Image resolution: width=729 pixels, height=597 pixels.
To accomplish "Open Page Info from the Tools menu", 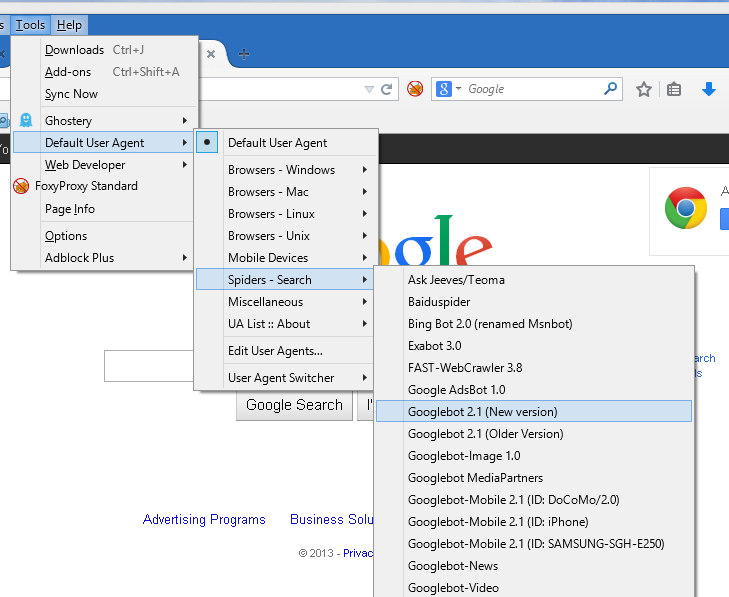I will click(105, 209).
